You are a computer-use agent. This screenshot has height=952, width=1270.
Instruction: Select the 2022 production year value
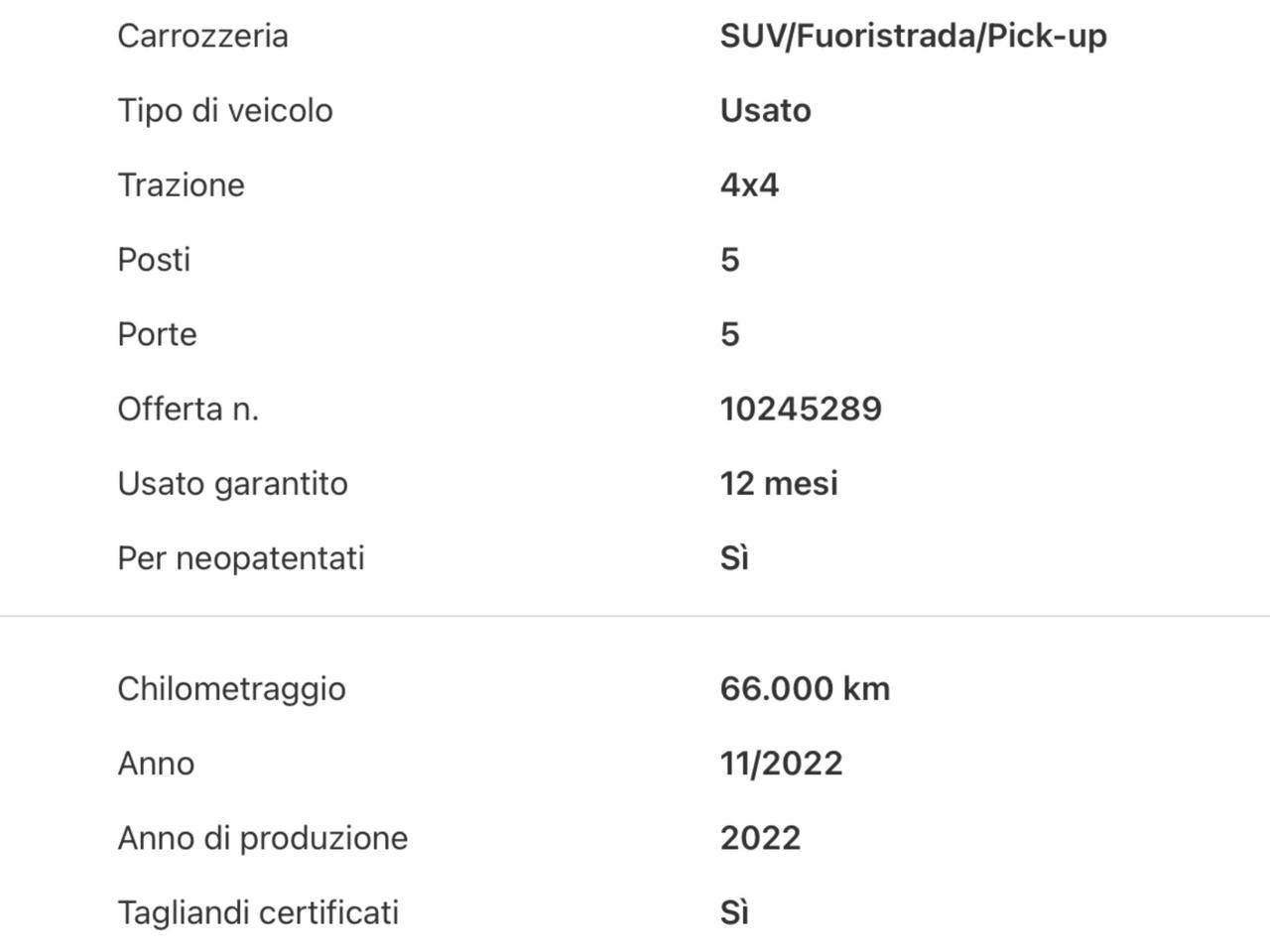760,838
